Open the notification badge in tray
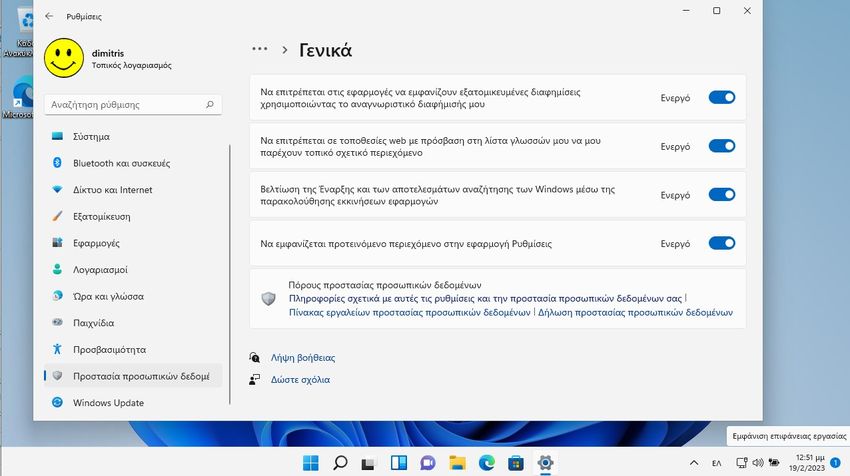The width and height of the screenshot is (850, 476). pos(835,462)
